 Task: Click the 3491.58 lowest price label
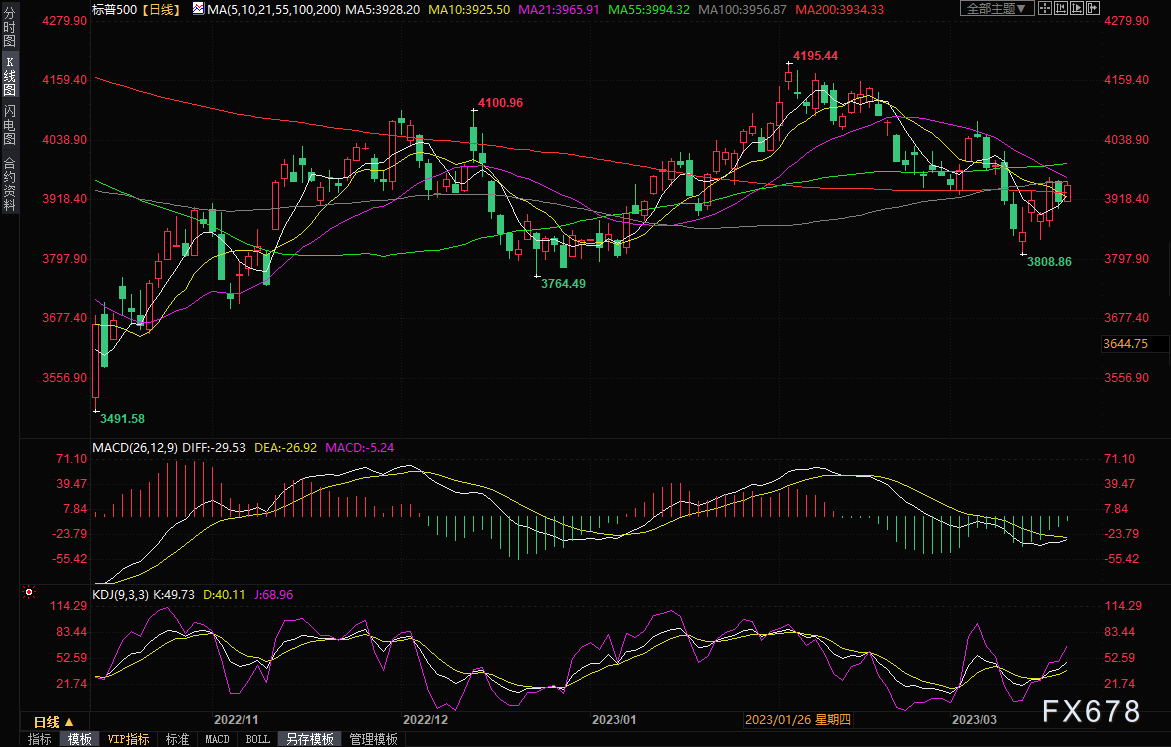coord(122,419)
